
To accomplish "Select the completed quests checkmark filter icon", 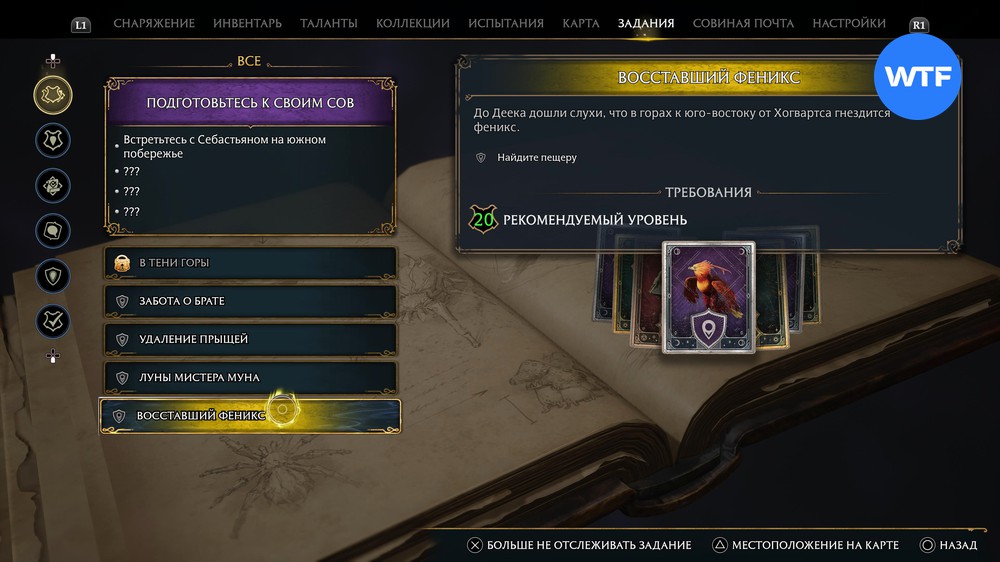I will pyautogui.click(x=53, y=322).
